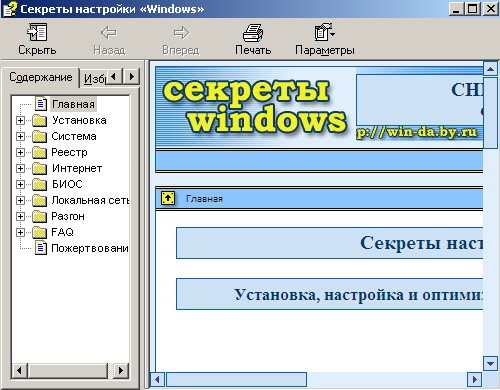This screenshot has width=500, height=390.
Task: Click the content pane scroll-right arrow
Action: (475, 379)
